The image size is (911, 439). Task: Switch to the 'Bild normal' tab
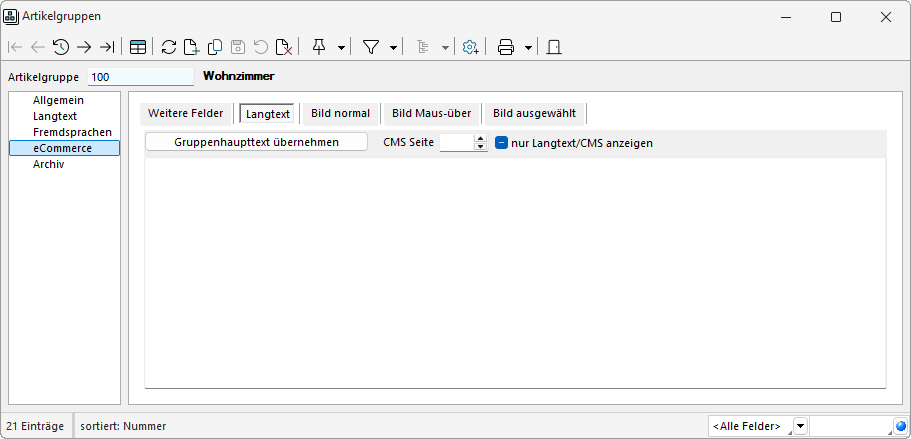click(x=340, y=113)
